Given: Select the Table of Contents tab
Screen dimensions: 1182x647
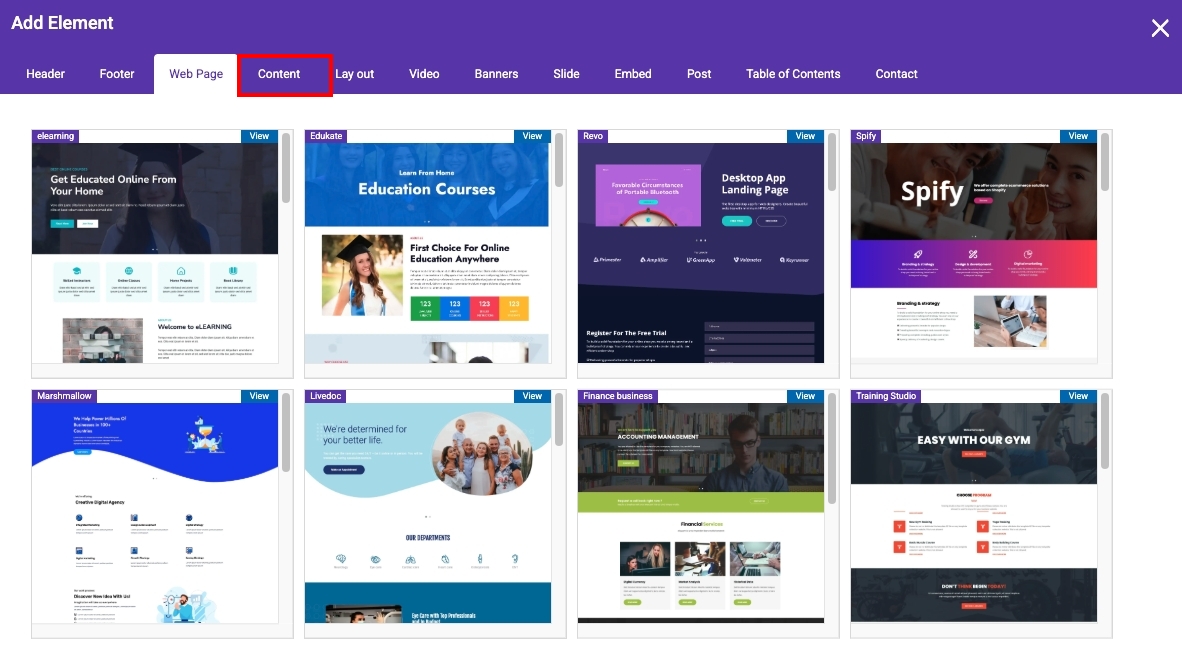Looking at the screenshot, I should pos(793,74).
